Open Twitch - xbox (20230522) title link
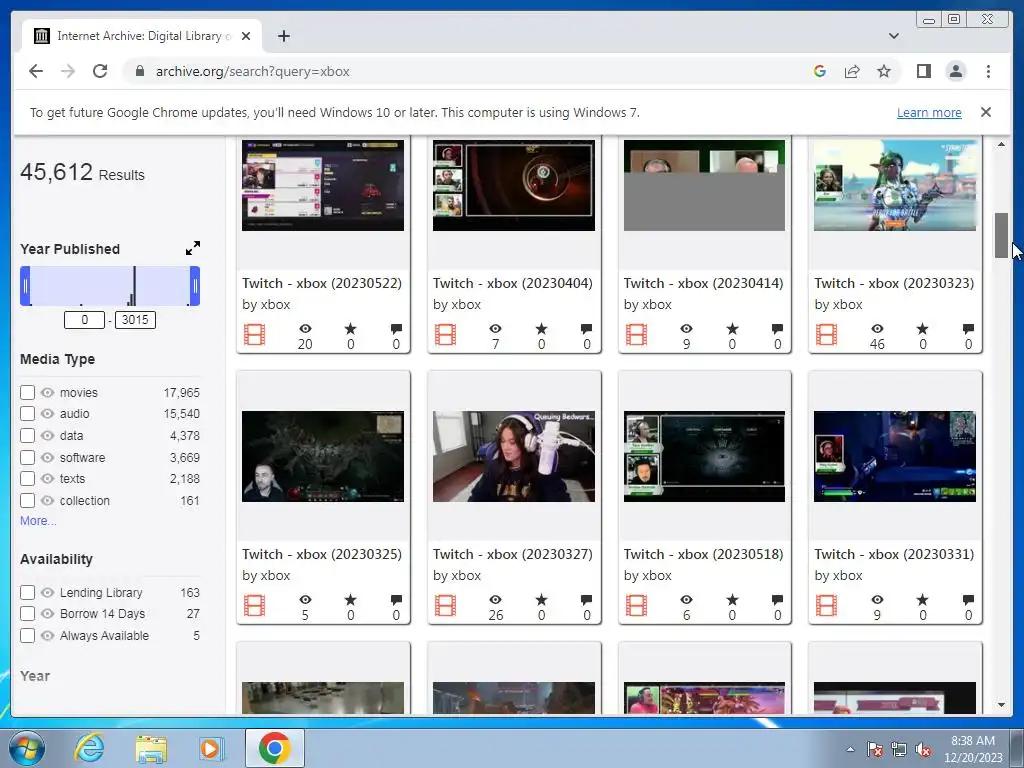 point(322,283)
